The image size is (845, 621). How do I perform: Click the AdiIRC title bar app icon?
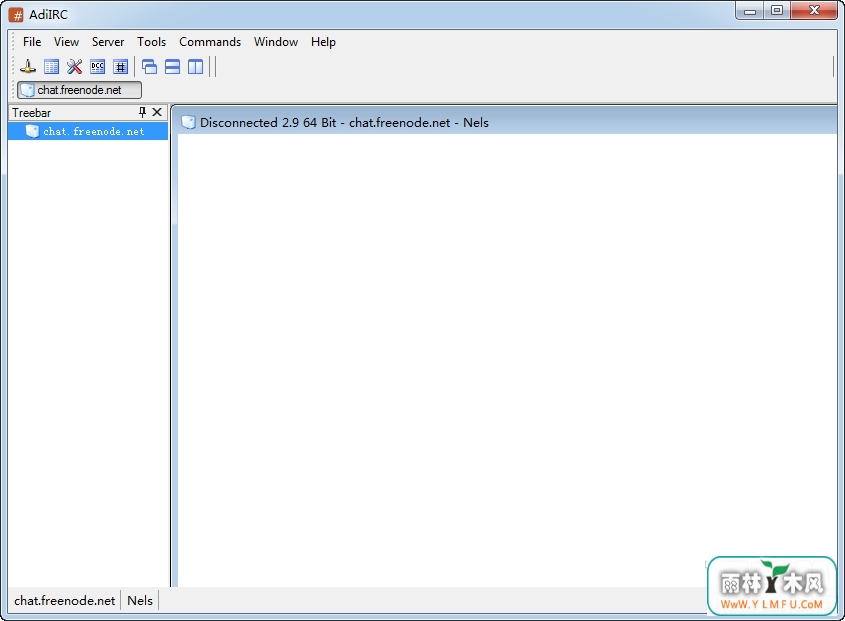pos(17,15)
